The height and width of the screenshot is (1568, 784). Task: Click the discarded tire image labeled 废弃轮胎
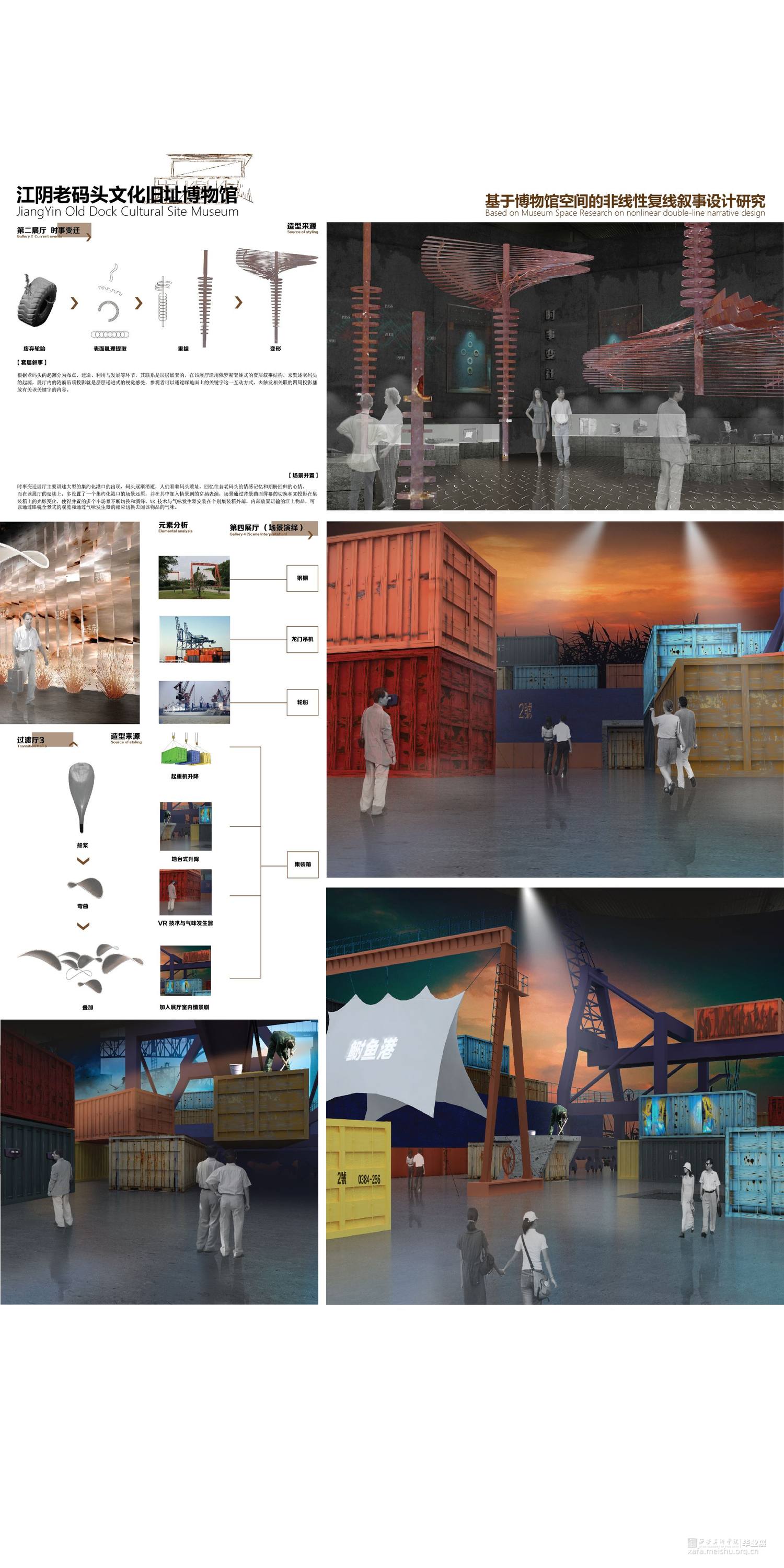(x=37, y=301)
